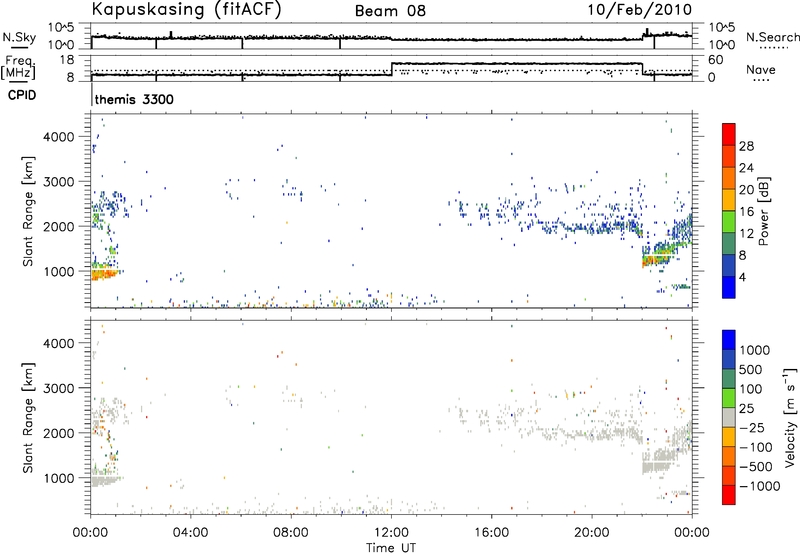800x554 pixels.
Task: Select the orange segment of Power color bar
Action: tap(729, 178)
